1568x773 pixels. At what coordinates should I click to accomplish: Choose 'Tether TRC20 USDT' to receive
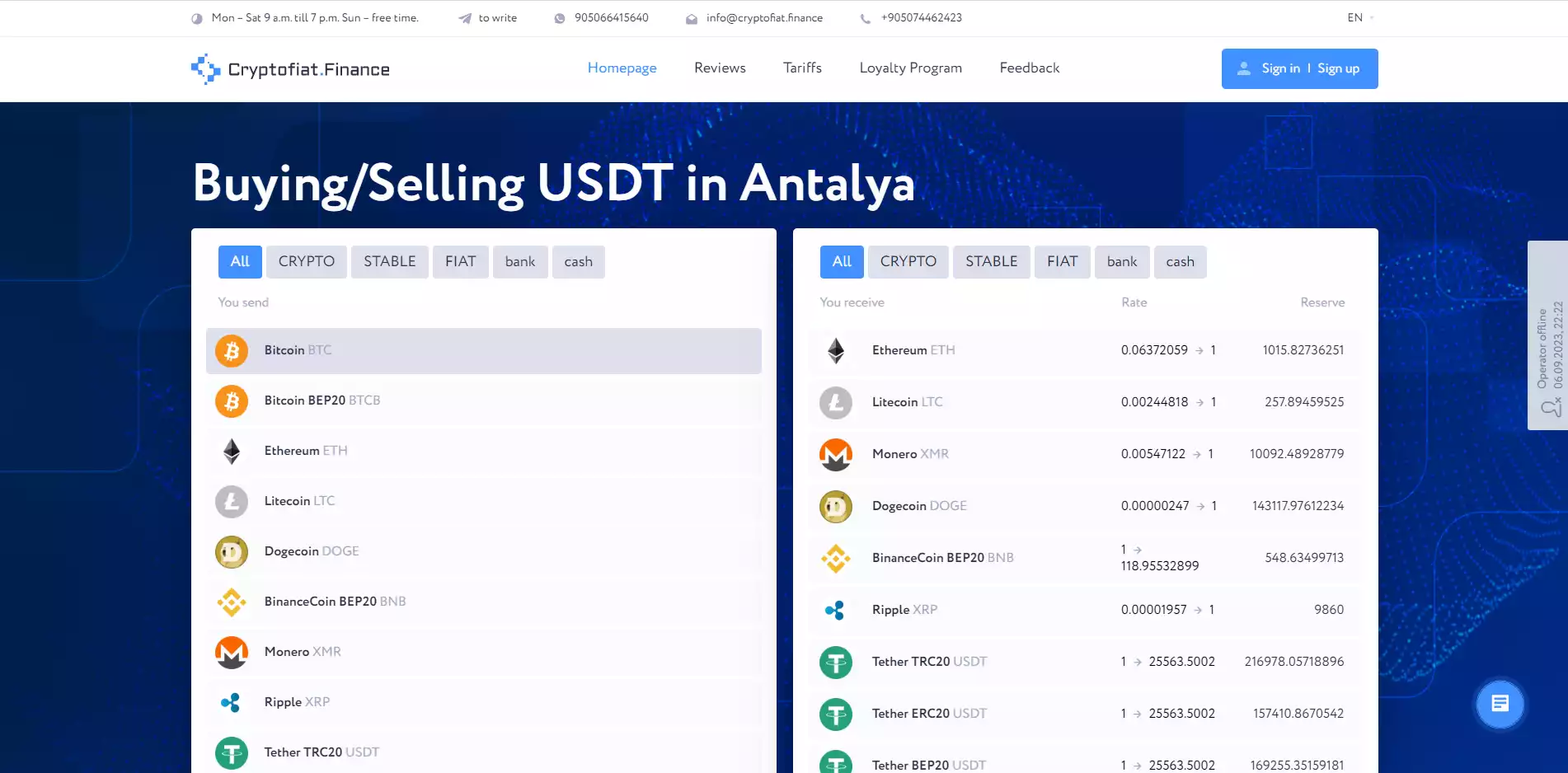(x=1085, y=663)
